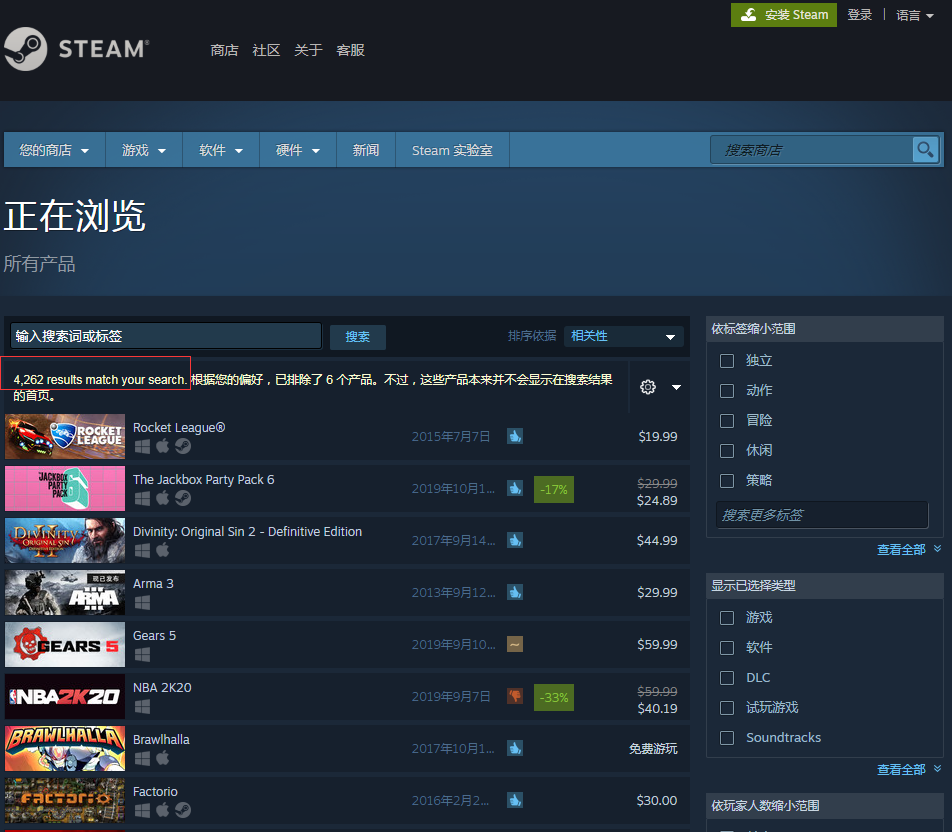Viewport: 952px width, 832px height.
Task: Check the 软件 type checkbox
Action: [x=727, y=647]
